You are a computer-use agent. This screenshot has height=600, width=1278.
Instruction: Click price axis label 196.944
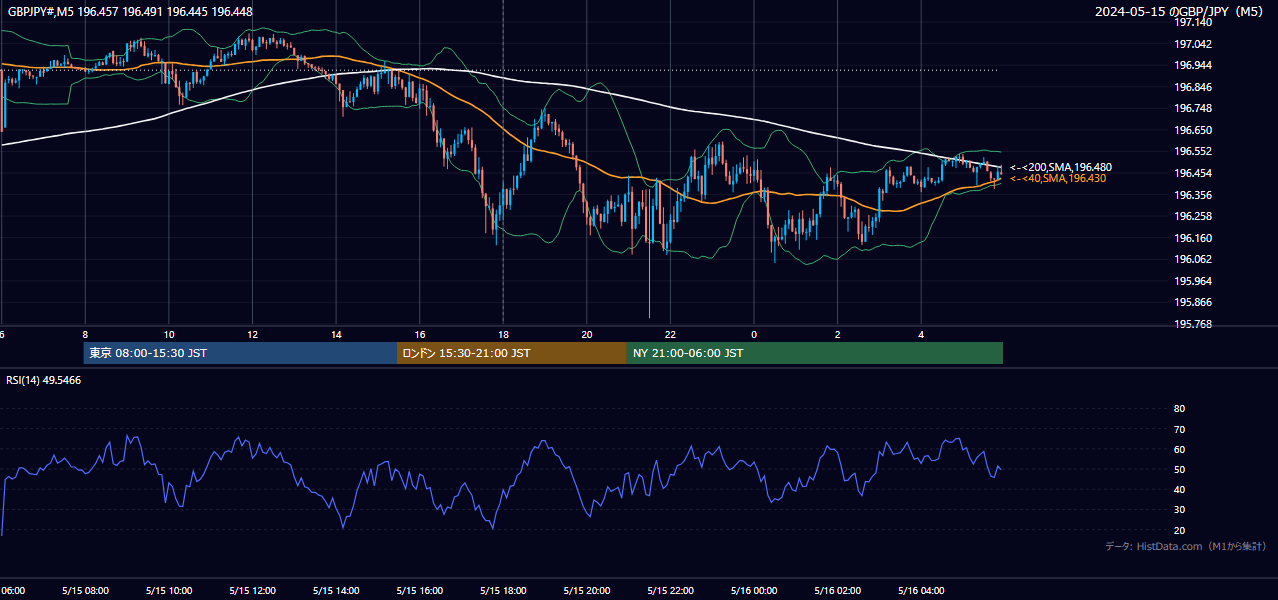[1193, 65]
